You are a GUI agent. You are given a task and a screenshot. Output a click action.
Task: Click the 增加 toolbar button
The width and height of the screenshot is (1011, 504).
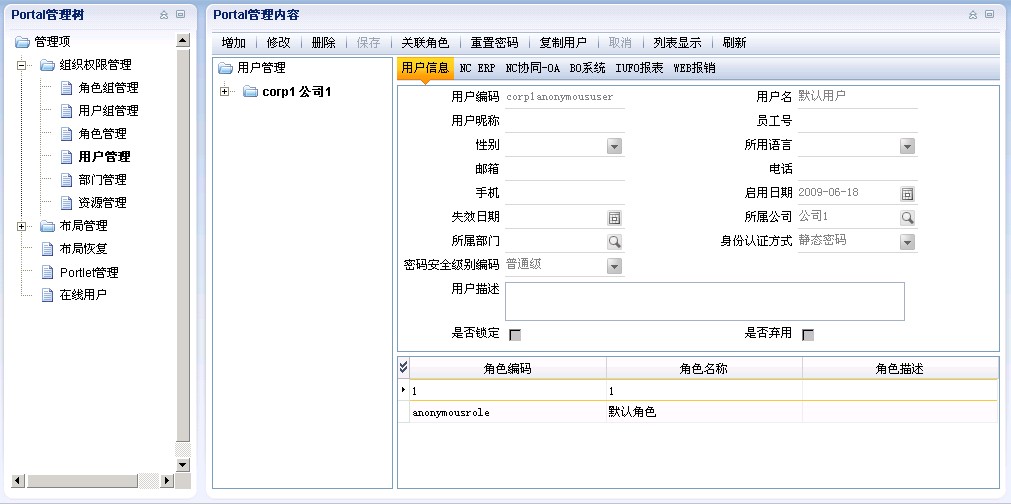233,43
